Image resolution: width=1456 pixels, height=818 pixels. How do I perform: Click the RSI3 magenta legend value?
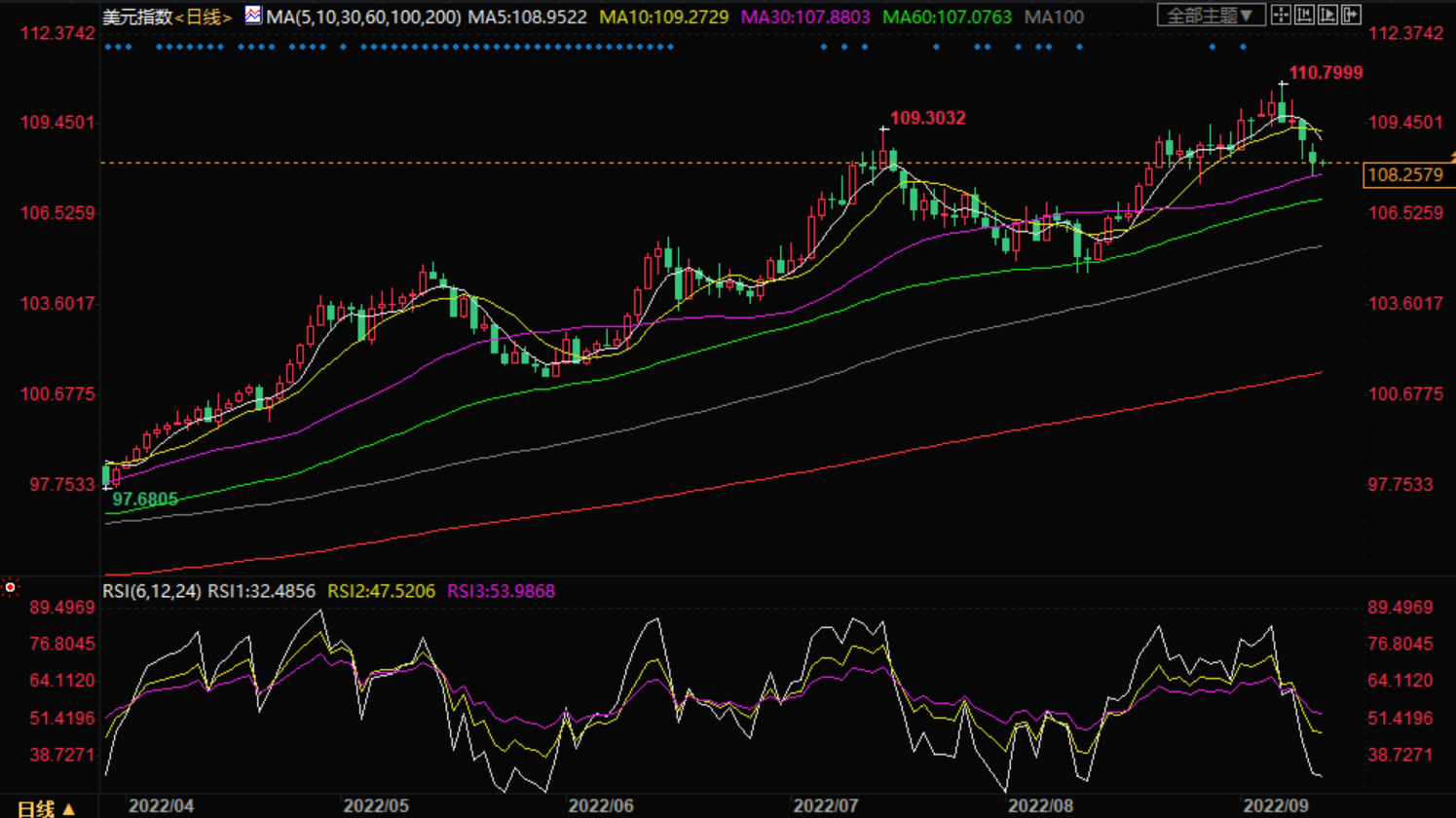point(501,591)
